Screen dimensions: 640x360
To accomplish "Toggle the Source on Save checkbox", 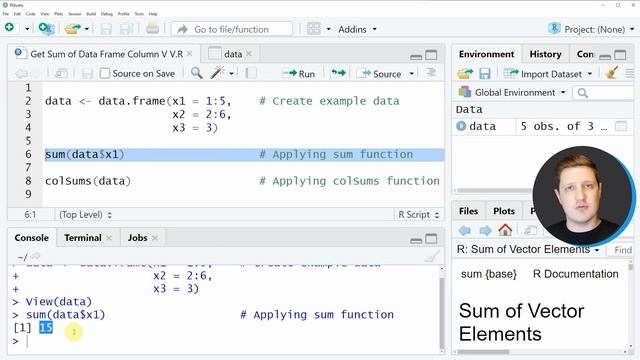I will tap(105, 73).
